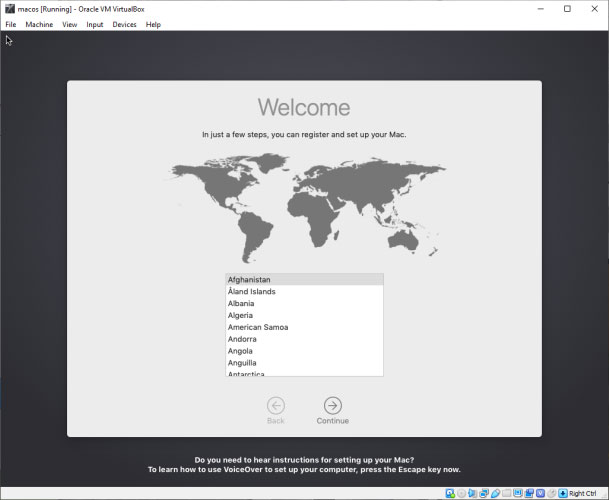609x500 pixels.
Task: Select Andorra in the country list
Action: [241, 339]
